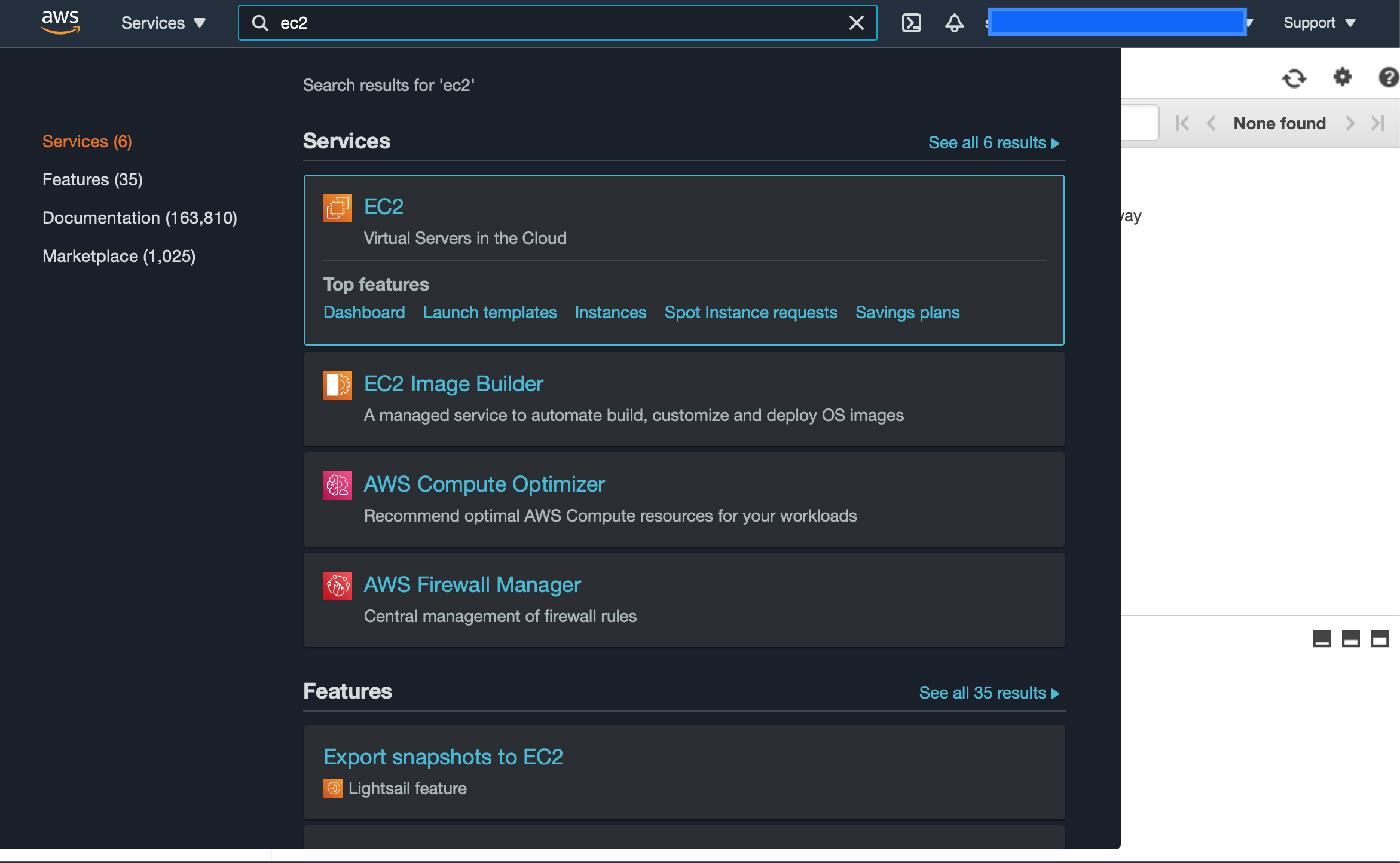This screenshot has height=863, width=1400.
Task: Click the AWS logo home icon
Action: 60,23
